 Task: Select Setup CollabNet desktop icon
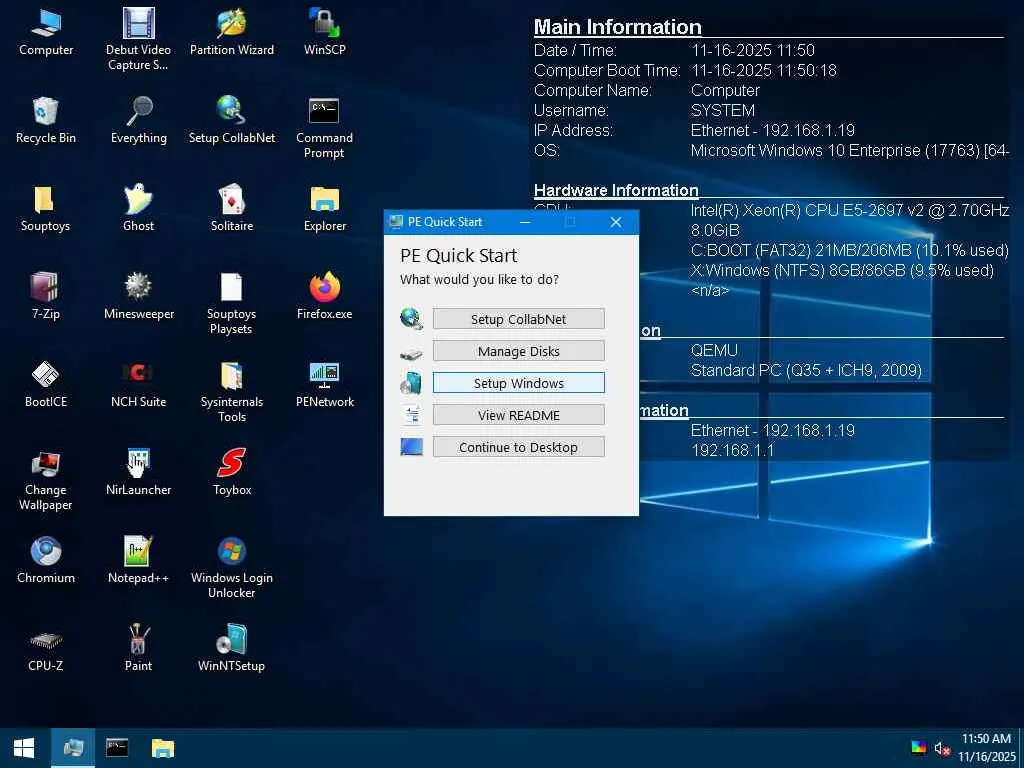[x=232, y=120]
